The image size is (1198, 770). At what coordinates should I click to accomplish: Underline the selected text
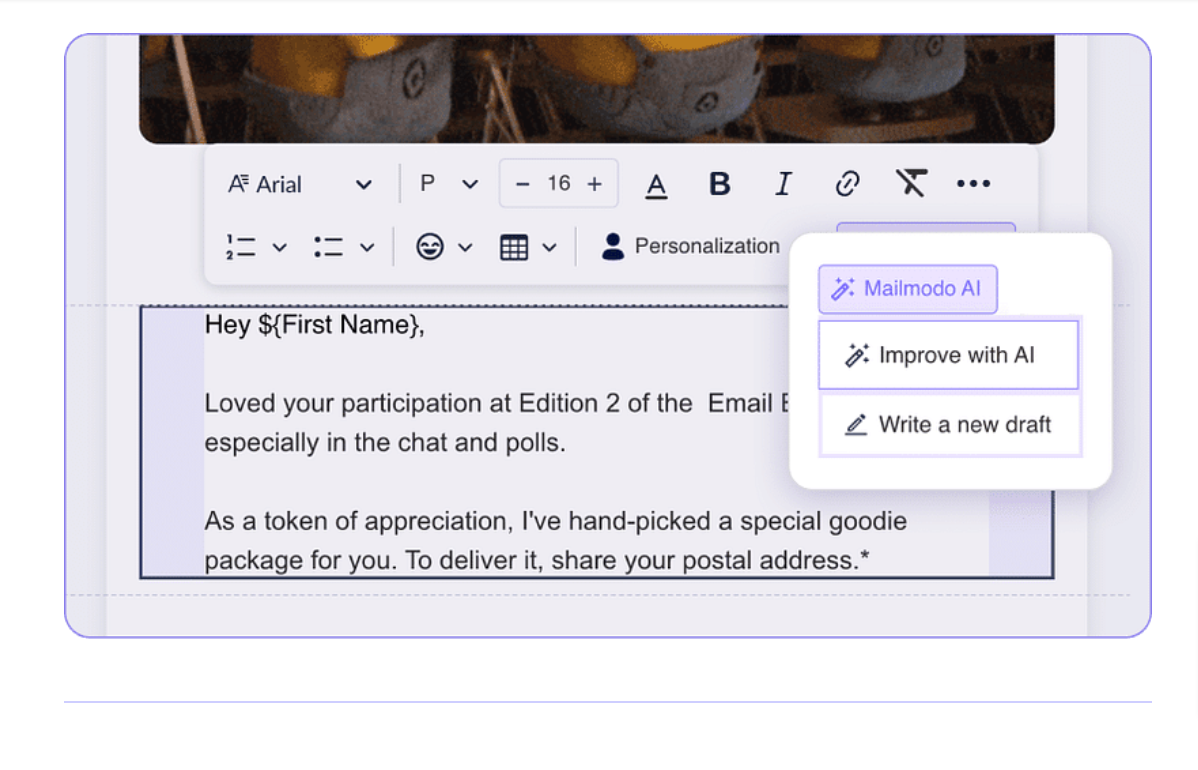tap(656, 184)
